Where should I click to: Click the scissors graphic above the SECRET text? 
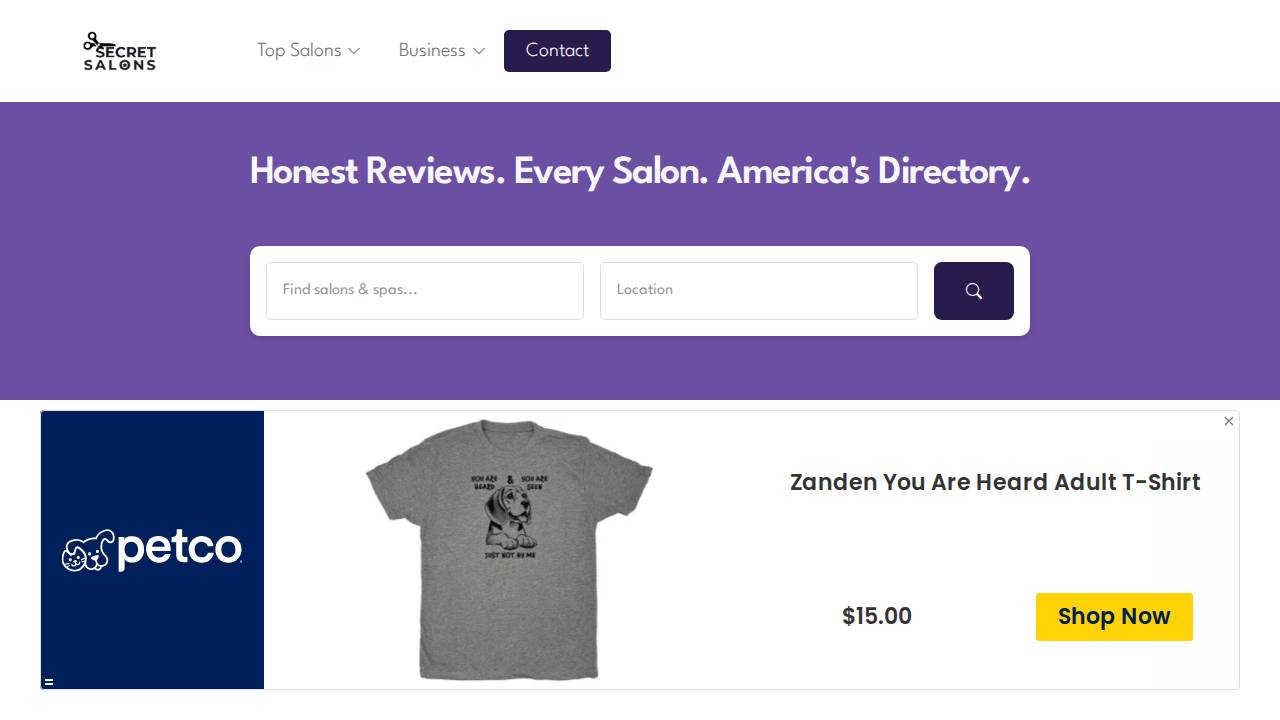point(95,41)
